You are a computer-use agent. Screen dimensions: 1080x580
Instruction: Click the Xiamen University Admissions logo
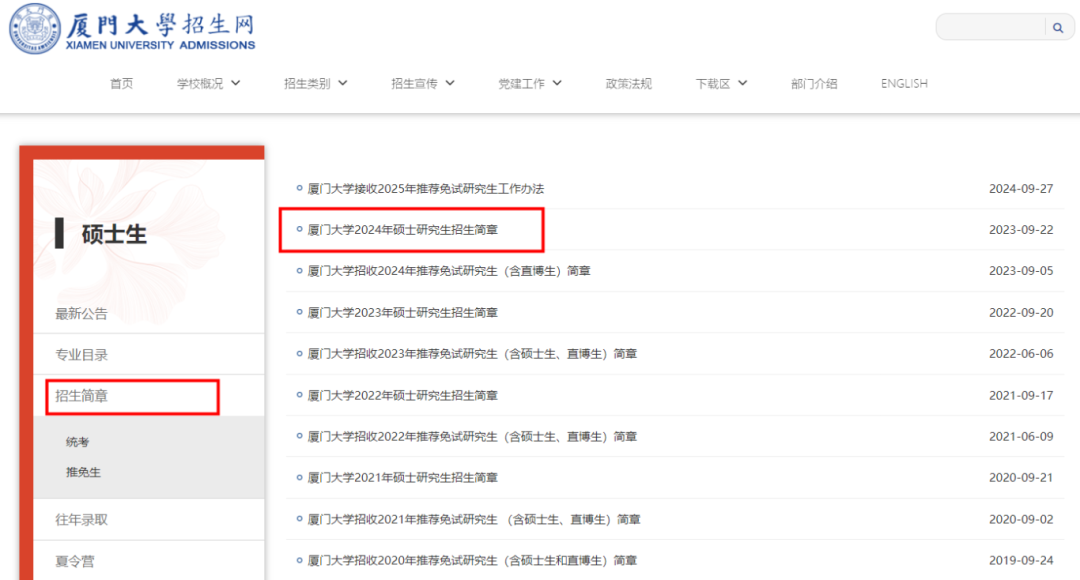click(132, 29)
